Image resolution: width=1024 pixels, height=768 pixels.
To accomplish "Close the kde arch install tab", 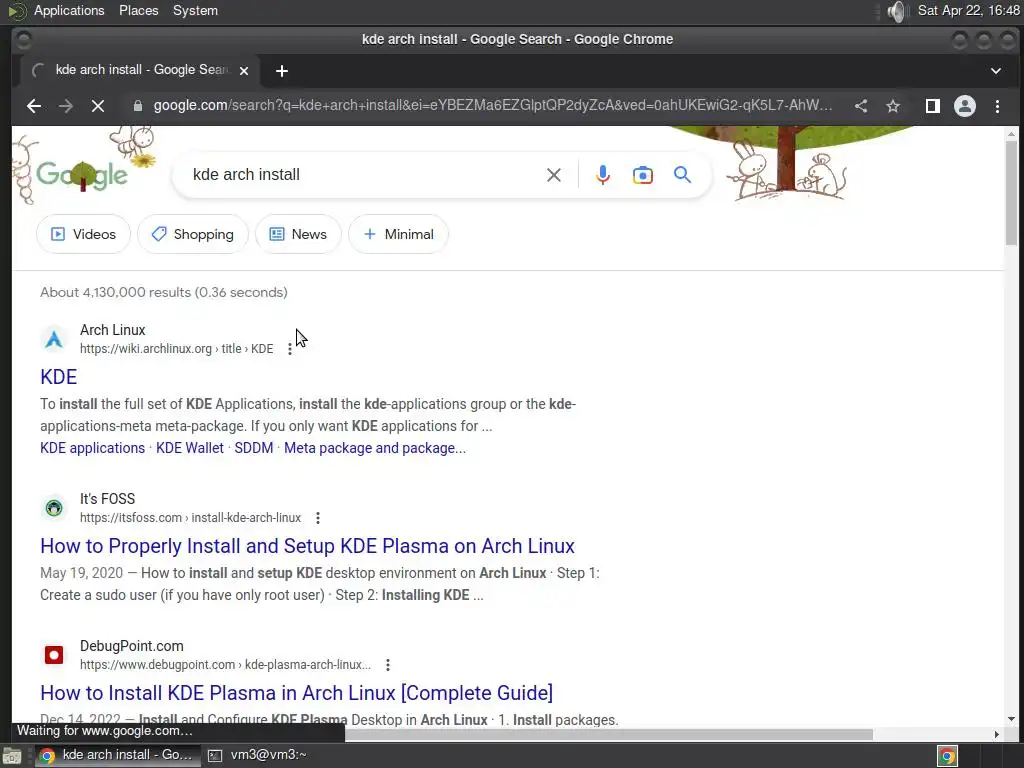I will click(244, 71).
